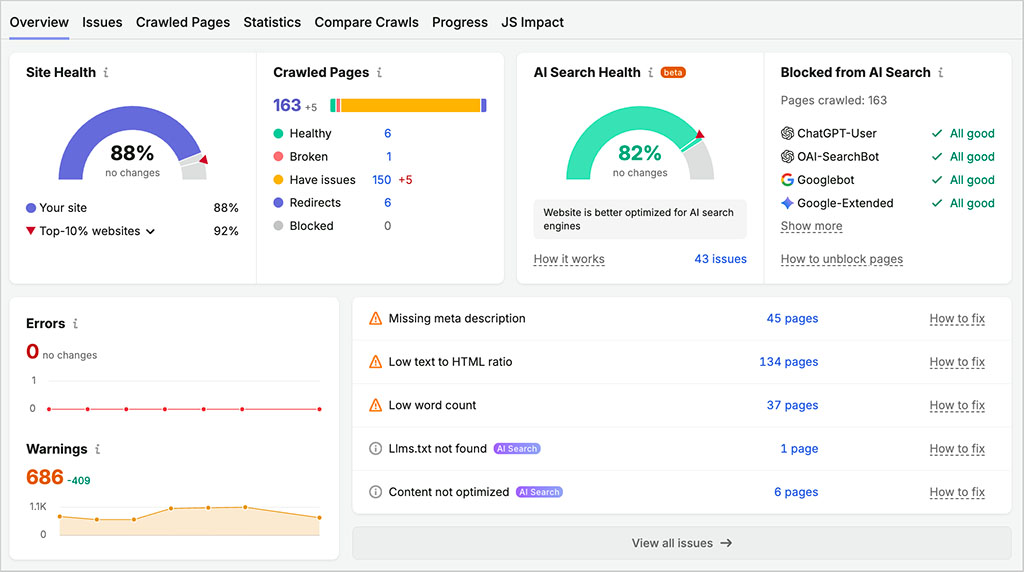1024x572 pixels.
Task: Open the Crawled Pages info icon
Action: click(x=379, y=72)
